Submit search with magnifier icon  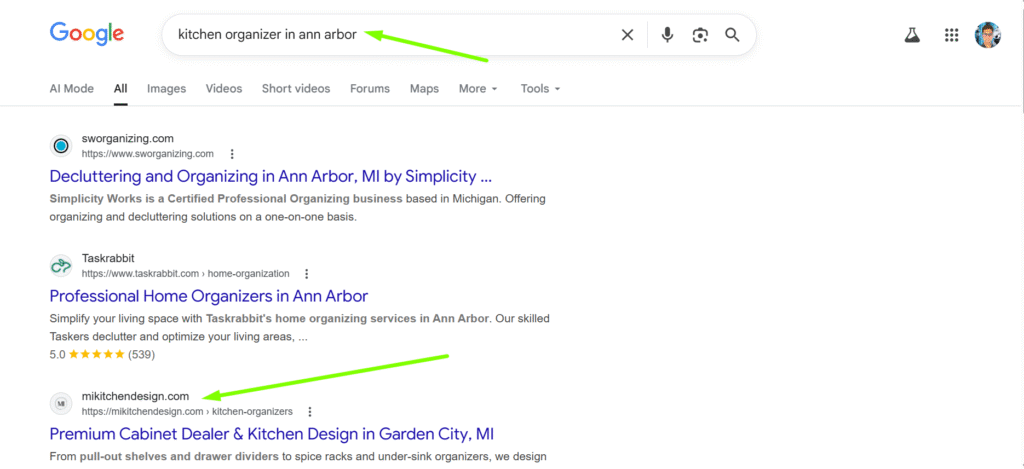732,35
